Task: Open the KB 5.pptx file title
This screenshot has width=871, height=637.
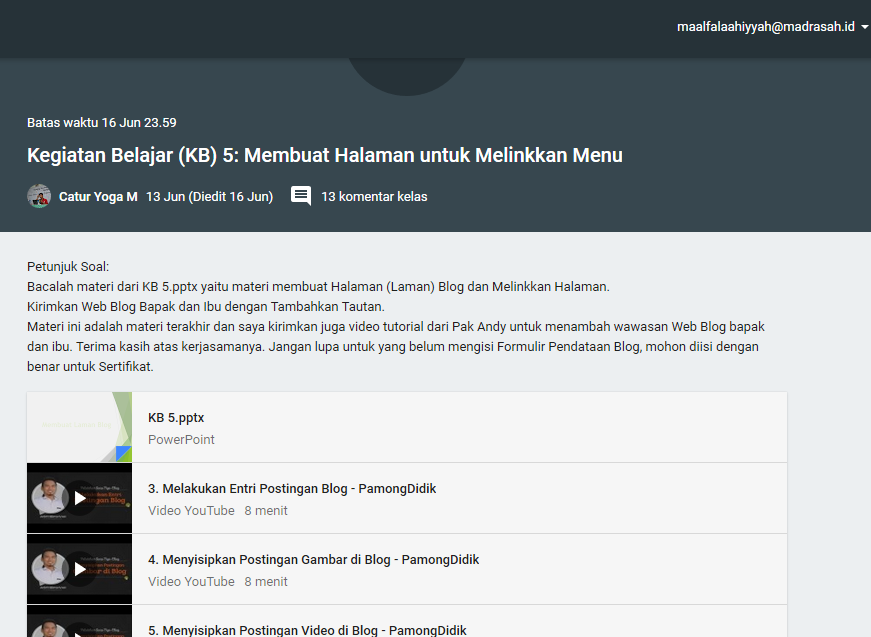Action: 176,418
